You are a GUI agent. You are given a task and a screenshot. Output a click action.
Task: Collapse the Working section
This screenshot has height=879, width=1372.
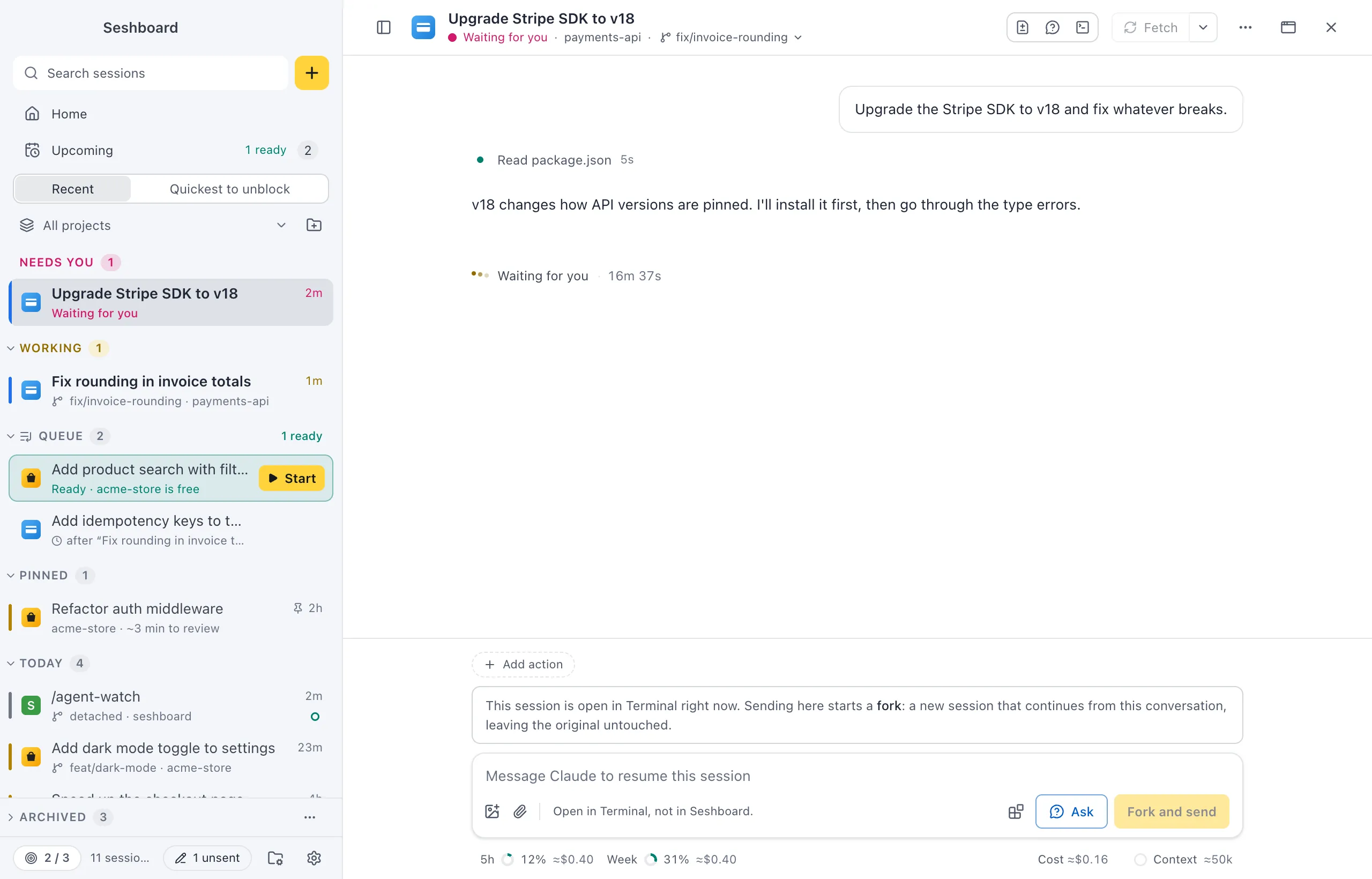(11, 348)
